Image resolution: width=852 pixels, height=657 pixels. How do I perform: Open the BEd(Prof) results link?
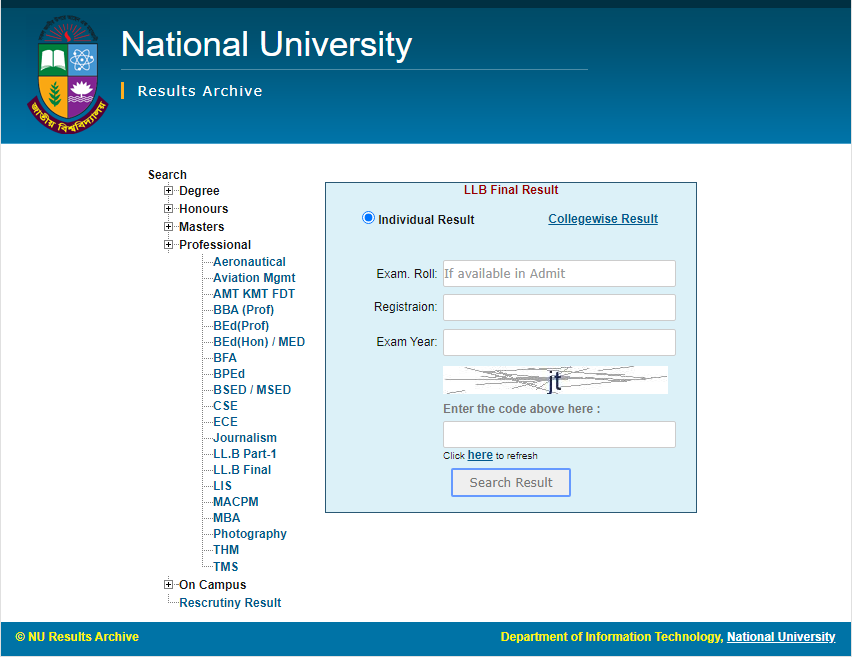coord(241,326)
